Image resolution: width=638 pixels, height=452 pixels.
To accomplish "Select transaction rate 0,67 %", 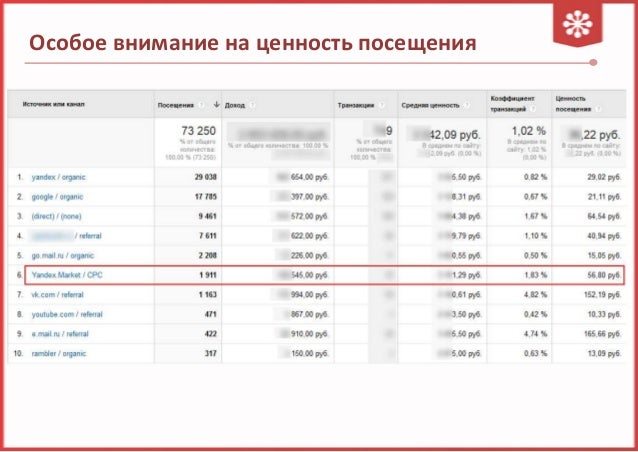I will coord(535,197).
